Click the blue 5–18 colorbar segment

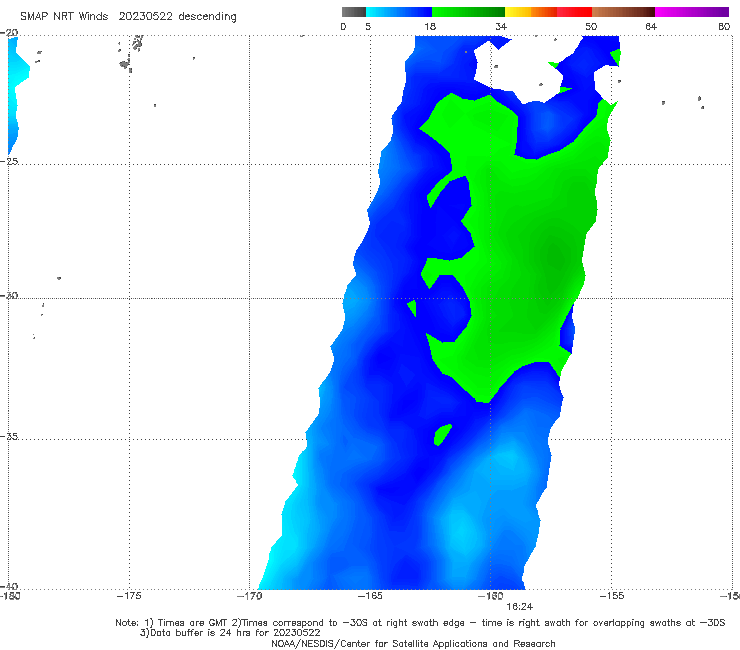(x=399, y=12)
